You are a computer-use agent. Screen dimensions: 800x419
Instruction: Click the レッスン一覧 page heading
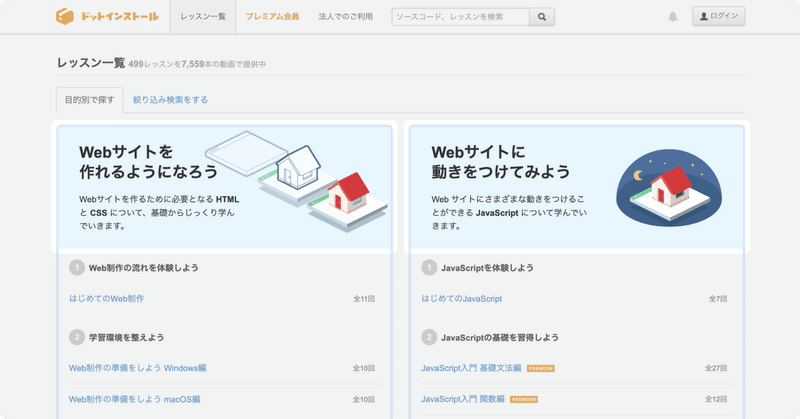coord(91,63)
